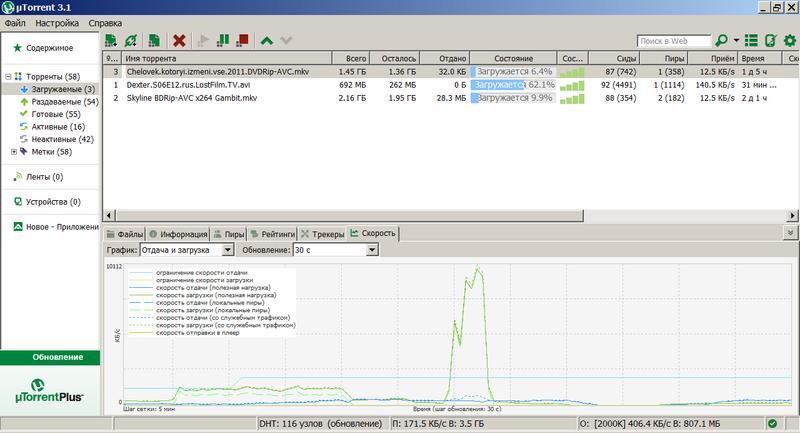Select Торренты (58) in sidebar
800x433 pixels.
tap(53, 77)
